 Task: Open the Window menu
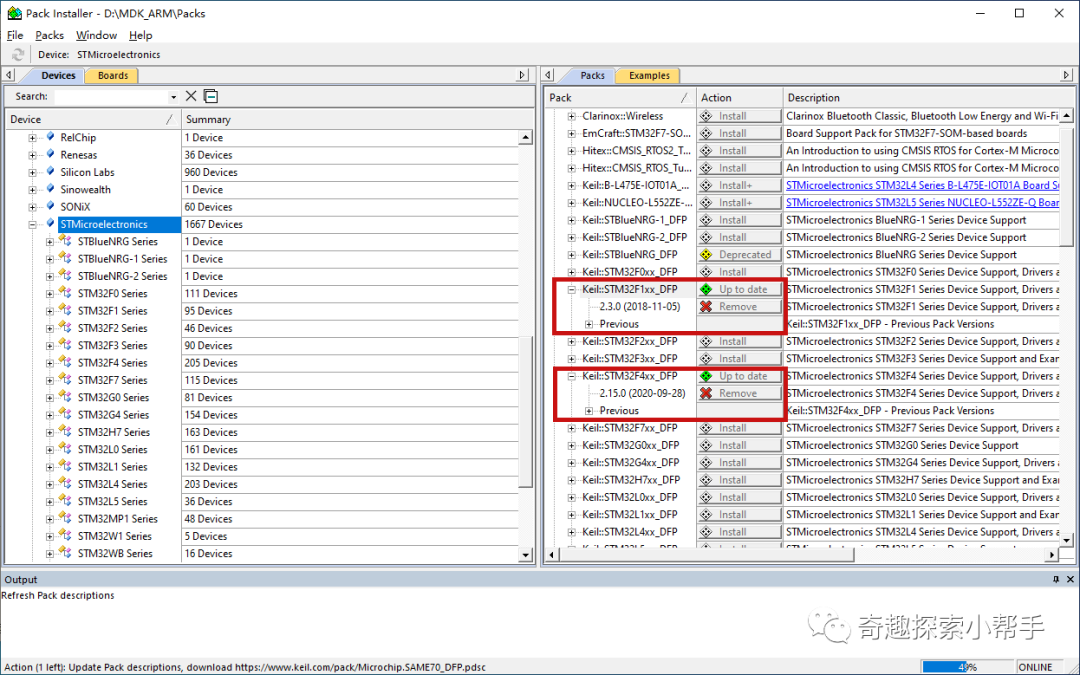click(96, 35)
